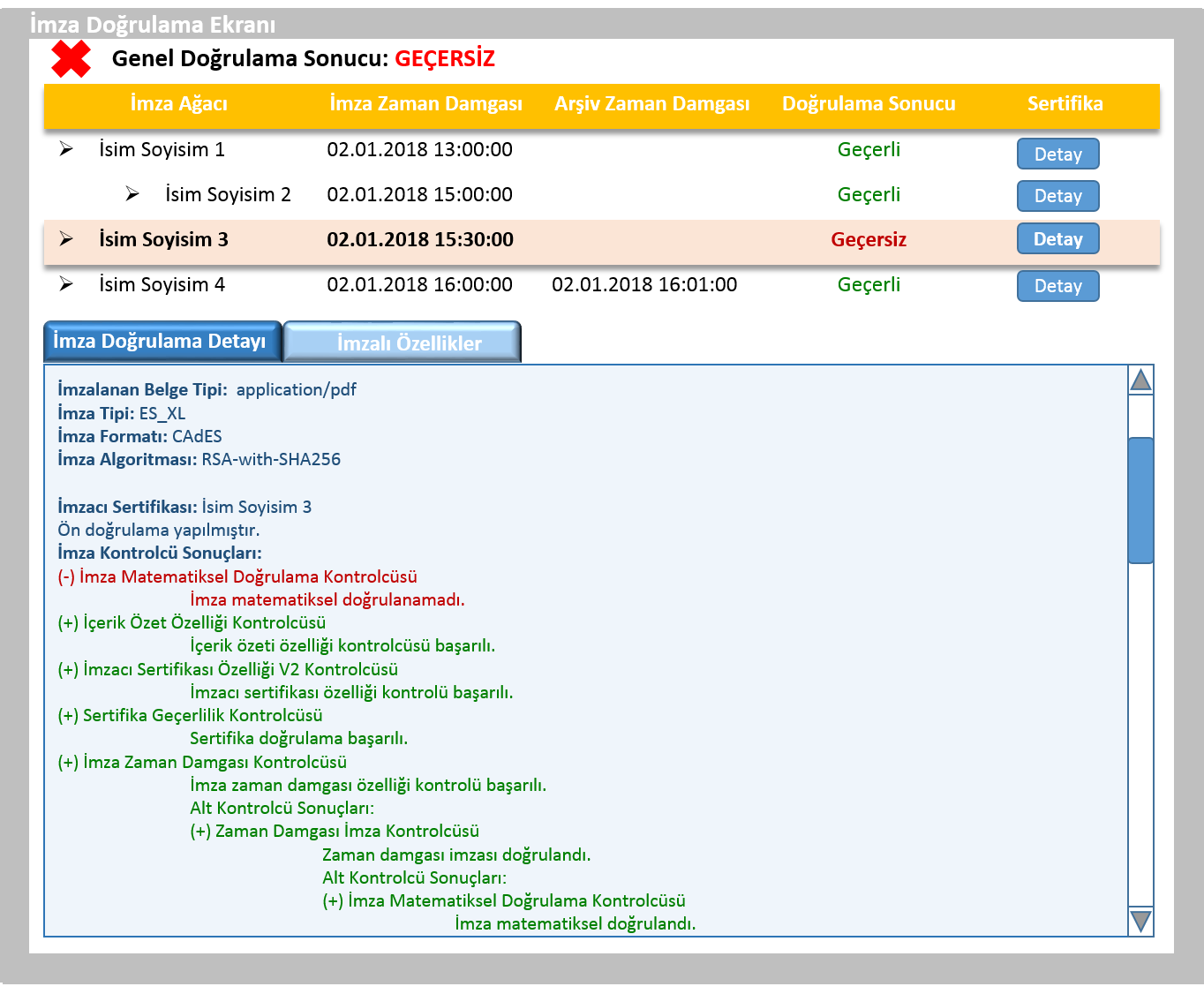Select the Arşiv Zaman Damgası column header
1204x994 pixels.
coord(651,104)
